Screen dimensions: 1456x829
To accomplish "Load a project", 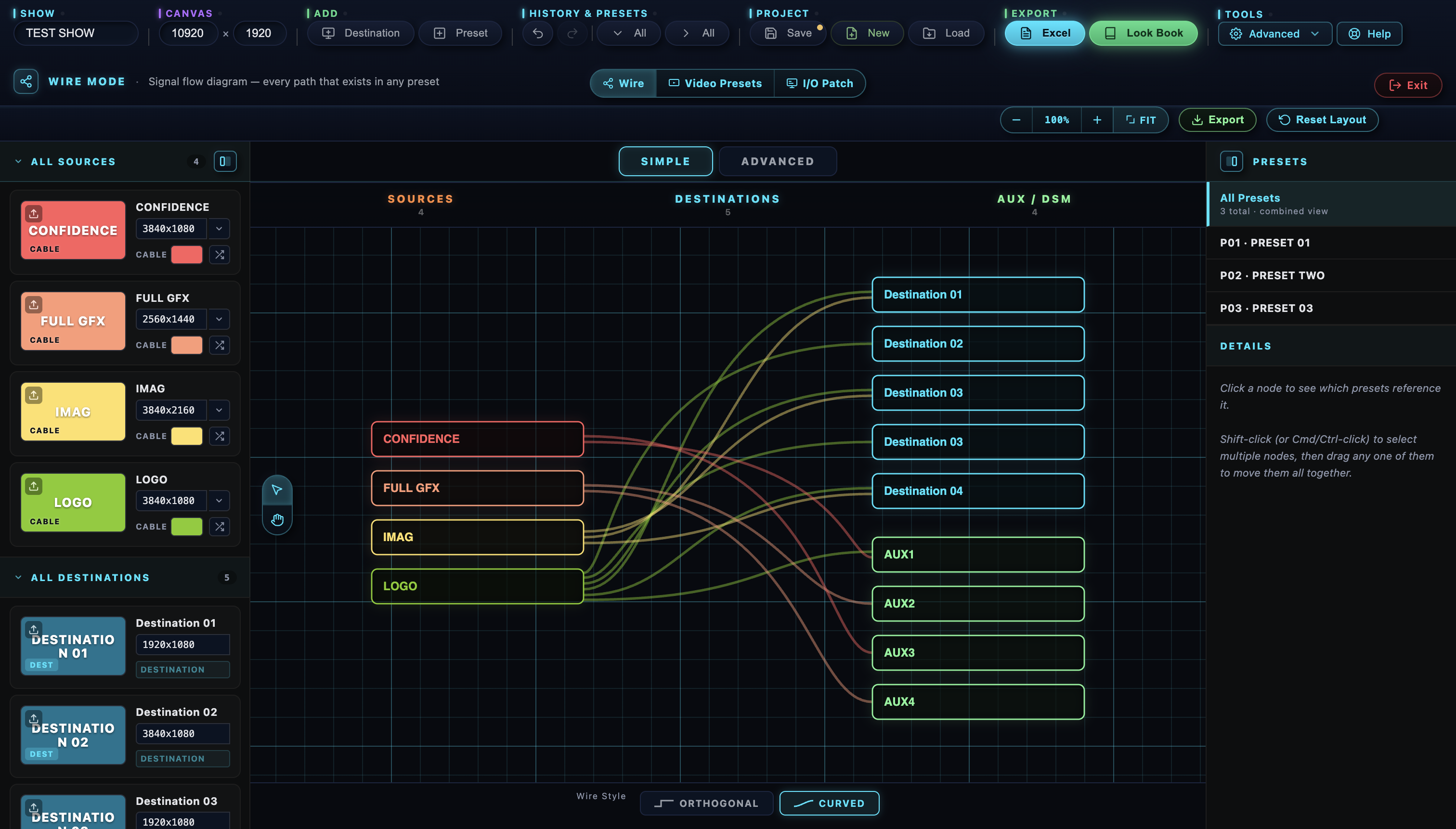I will tap(946, 33).
